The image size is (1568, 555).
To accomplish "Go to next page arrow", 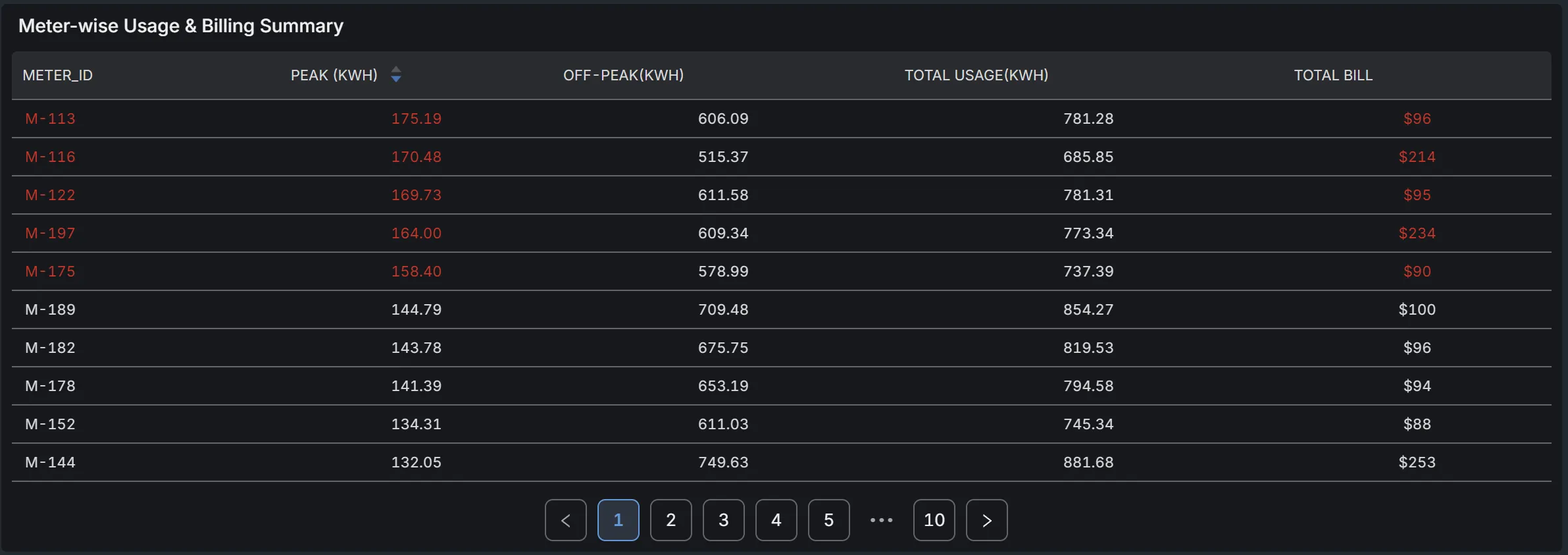I will [x=986, y=520].
